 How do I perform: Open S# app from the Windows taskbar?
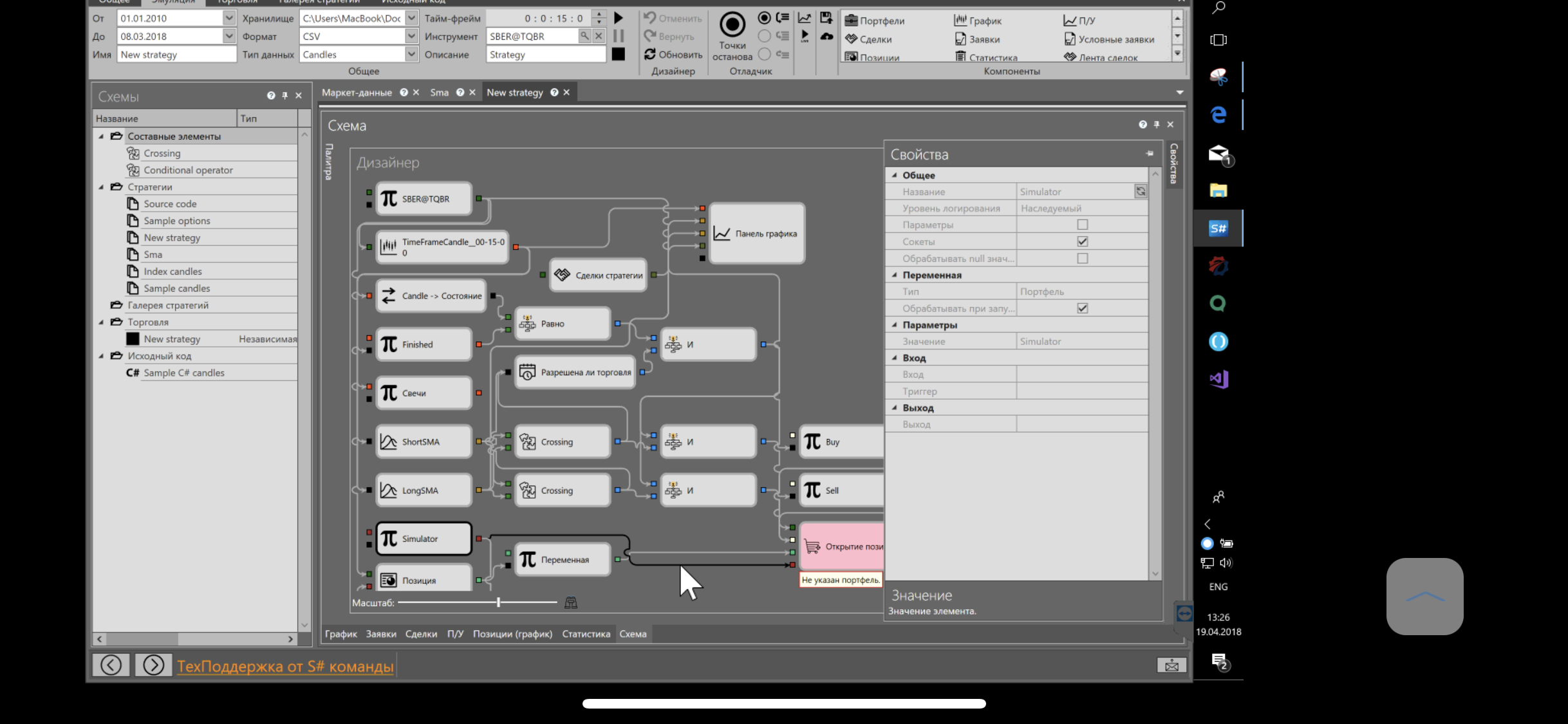(1218, 228)
